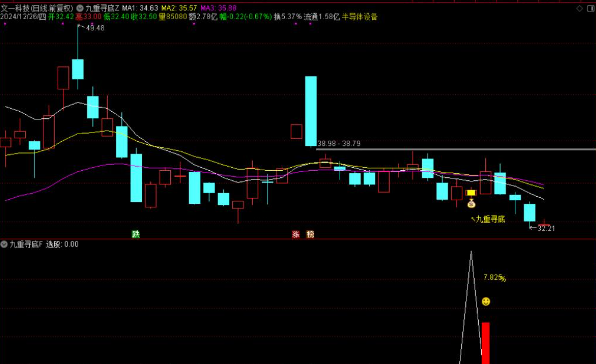596x364 pixels.
Task: Click the diamond icon at top right
Action: coord(580,8)
